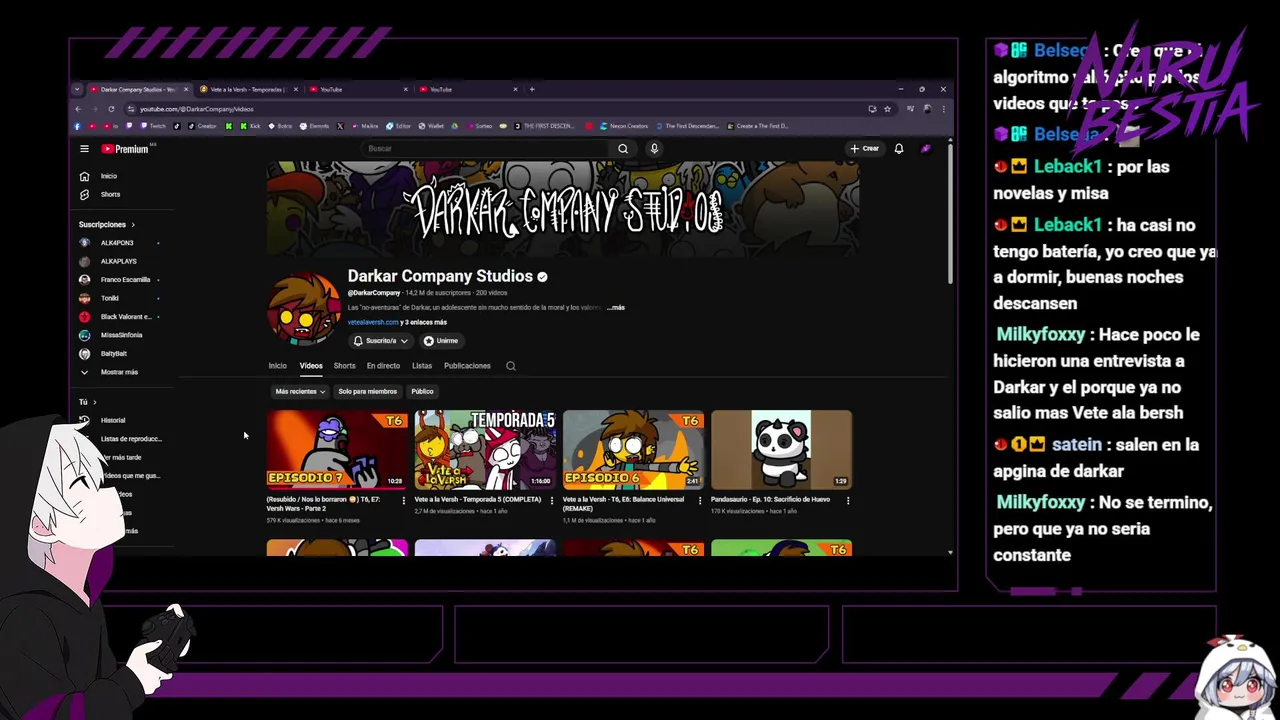
Task: Switch to Vete a la Versh browser tab
Action: (248, 89)
